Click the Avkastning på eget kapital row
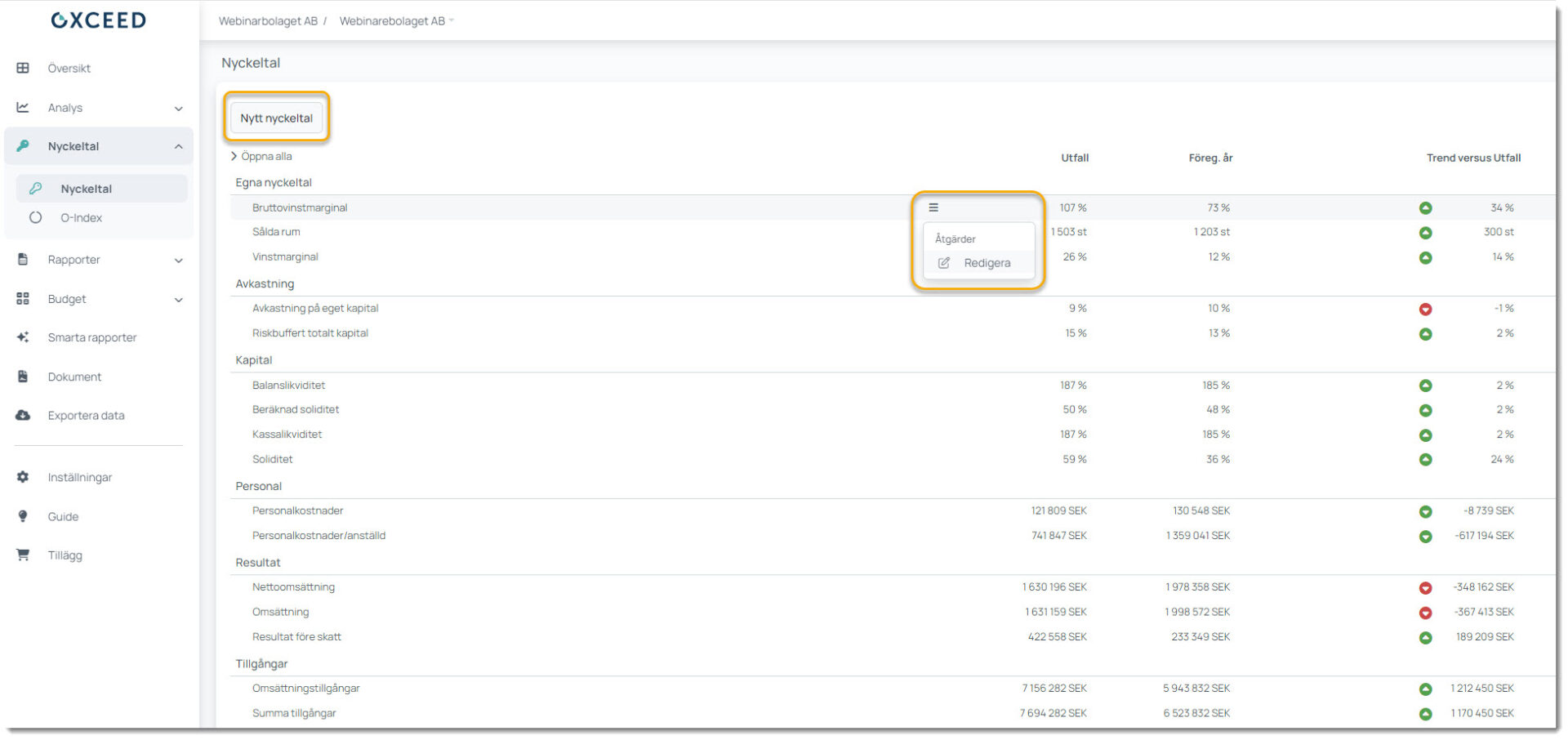 point(315,308)
